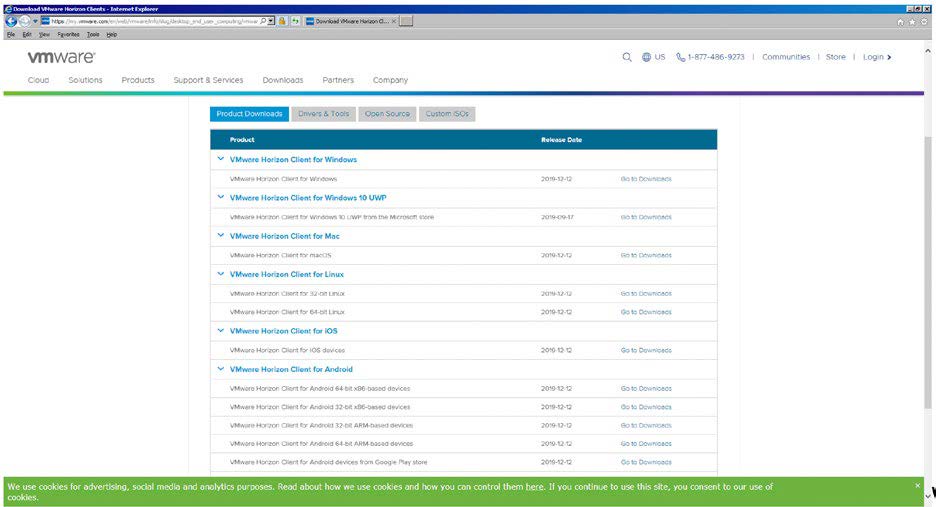Collapse the Windows 10 UWP section chevron
Viewport: 936px width, 507px height.
click(x=220, y=197)
